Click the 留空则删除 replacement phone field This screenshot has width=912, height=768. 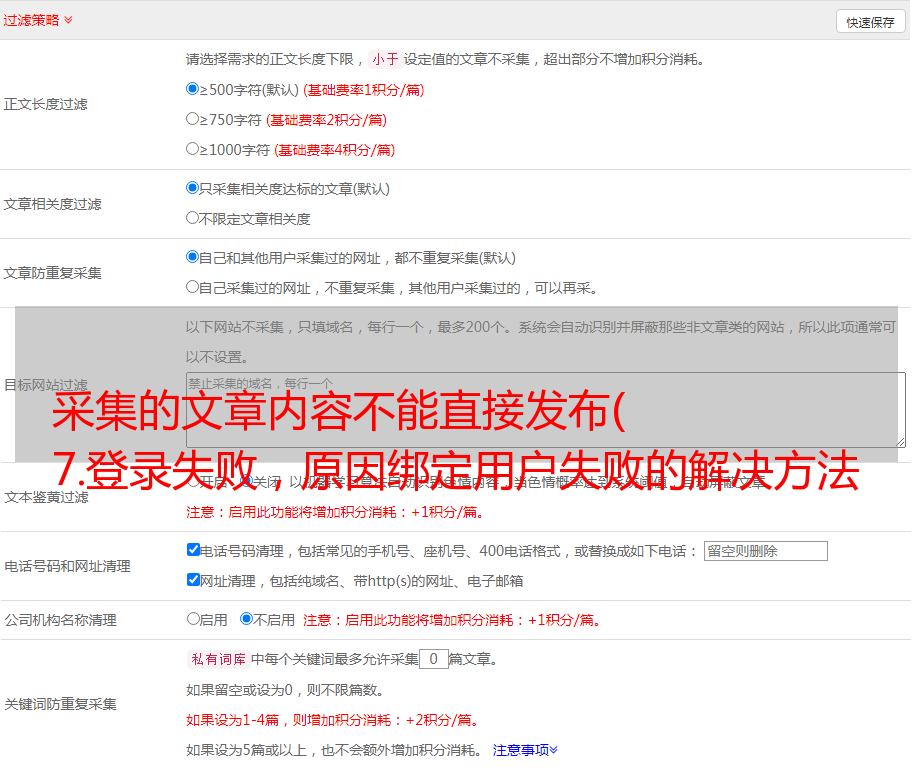click(765, 551)
